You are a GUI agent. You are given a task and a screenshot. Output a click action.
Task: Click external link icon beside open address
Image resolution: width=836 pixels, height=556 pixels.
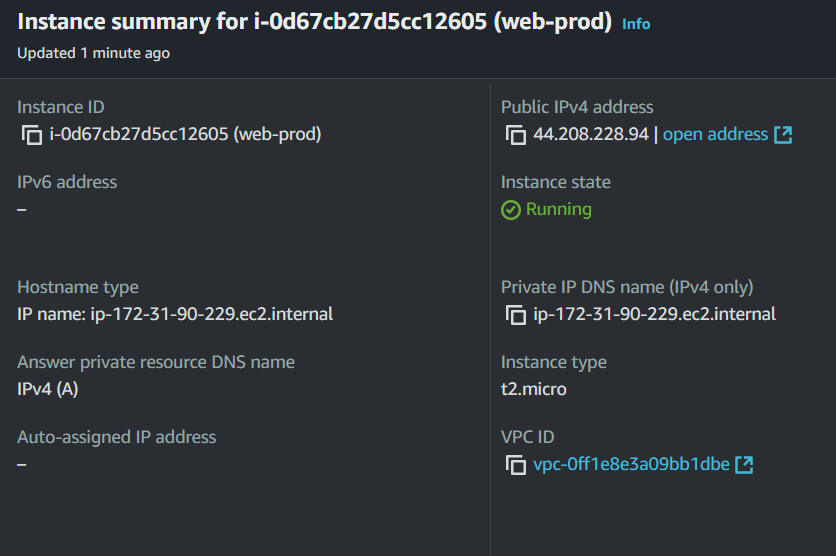point(783,135)
